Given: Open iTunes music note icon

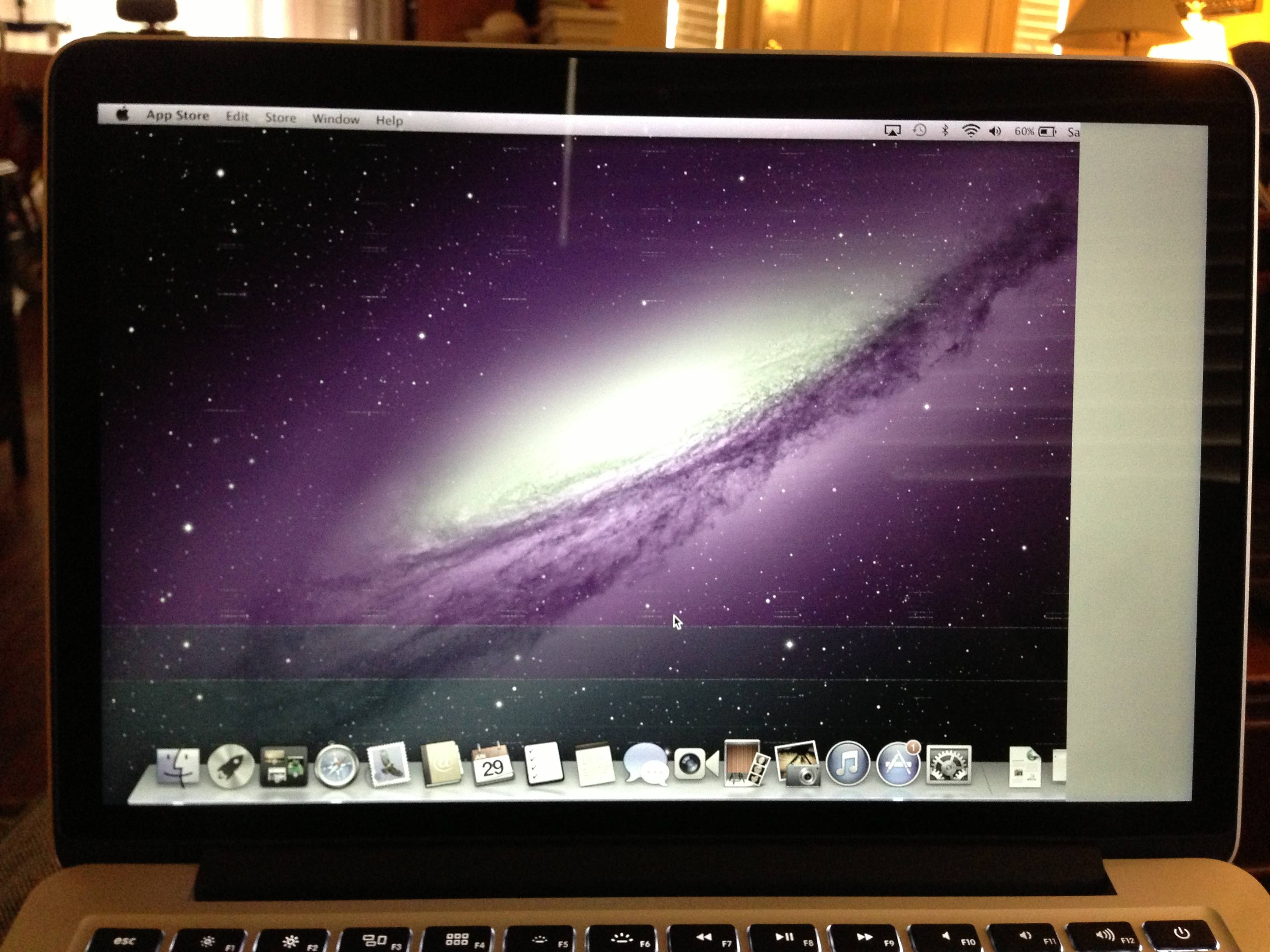Looking at the screenshot, I should pyautogui.click(x=847, y=763).
